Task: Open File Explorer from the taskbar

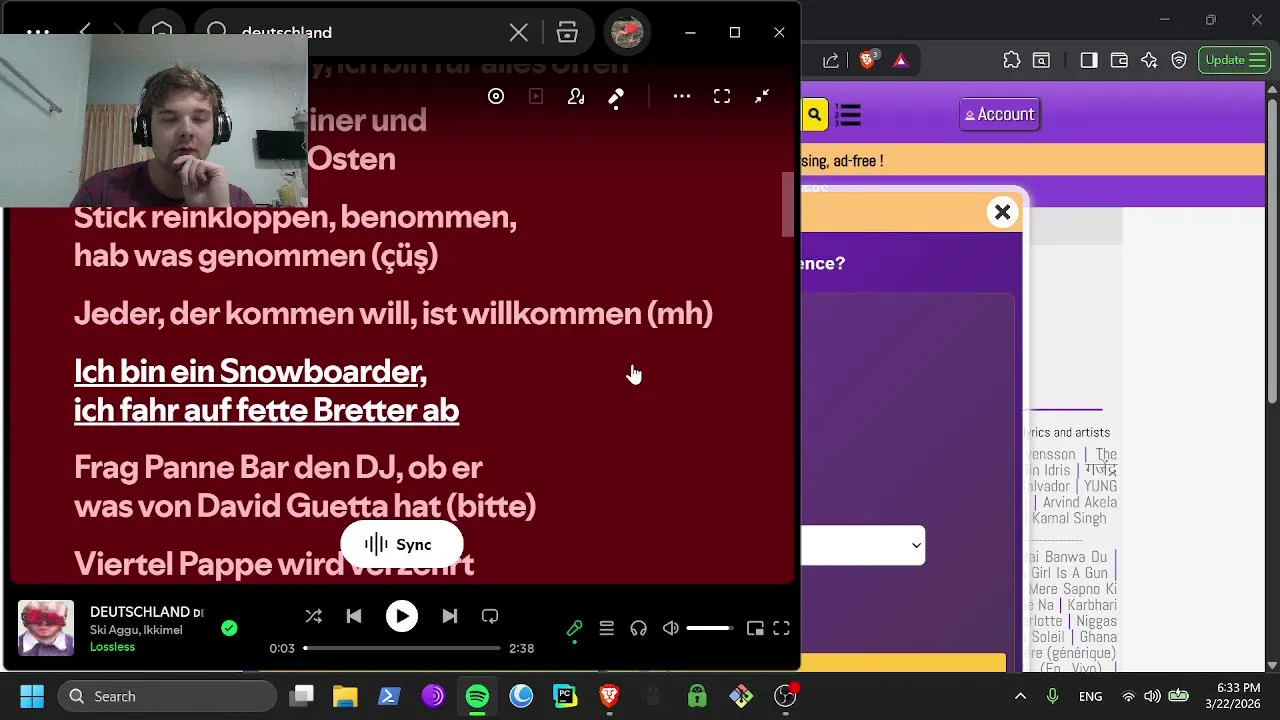Action: click(345, 696)
